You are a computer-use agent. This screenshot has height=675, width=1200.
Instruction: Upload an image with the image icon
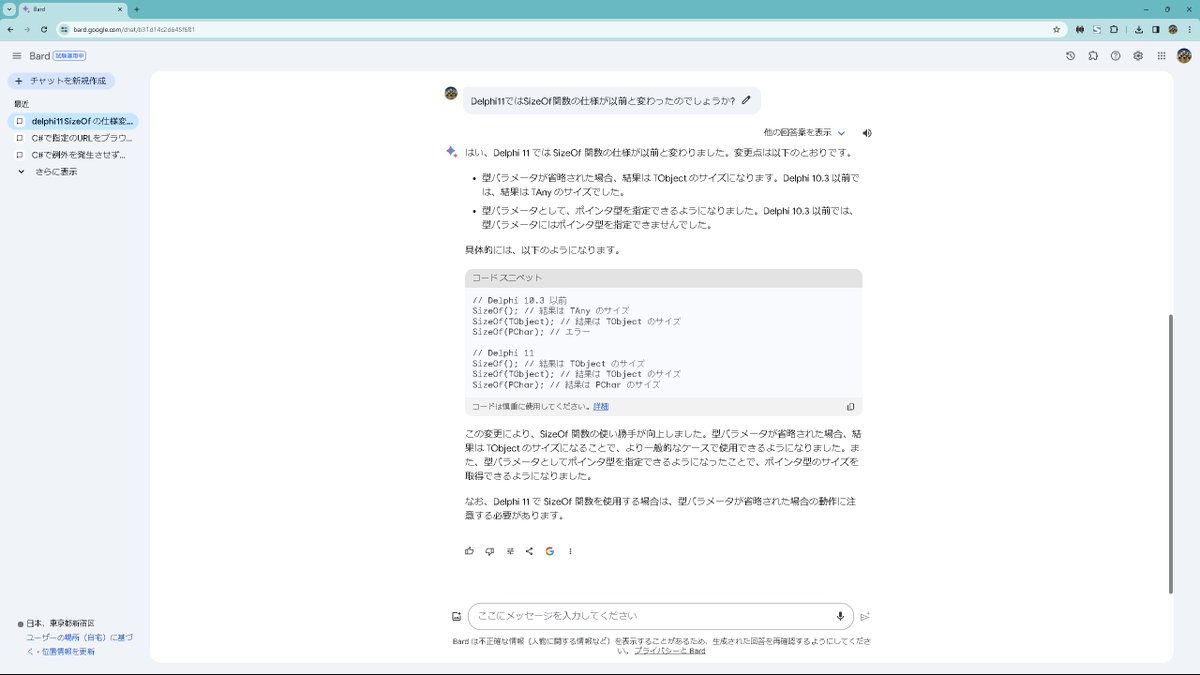456,616
